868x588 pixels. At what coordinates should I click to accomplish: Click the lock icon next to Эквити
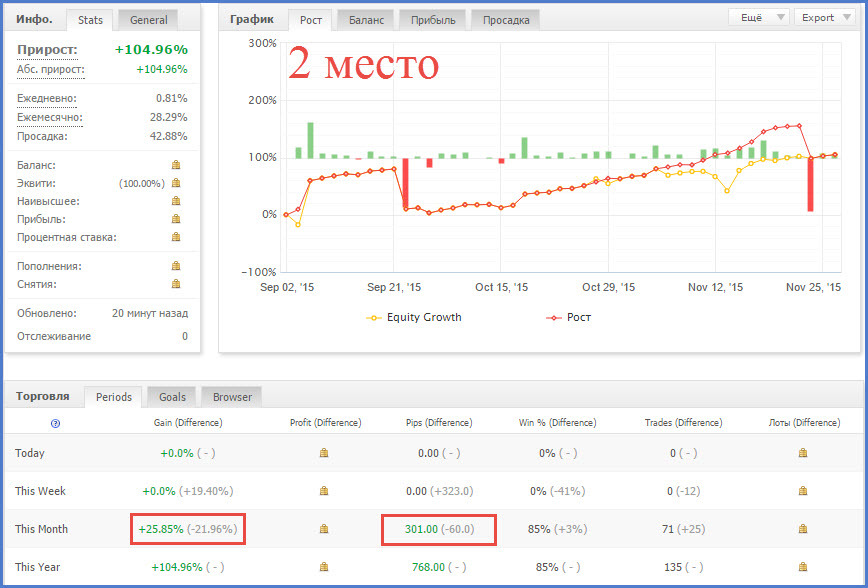coord(176,183)
